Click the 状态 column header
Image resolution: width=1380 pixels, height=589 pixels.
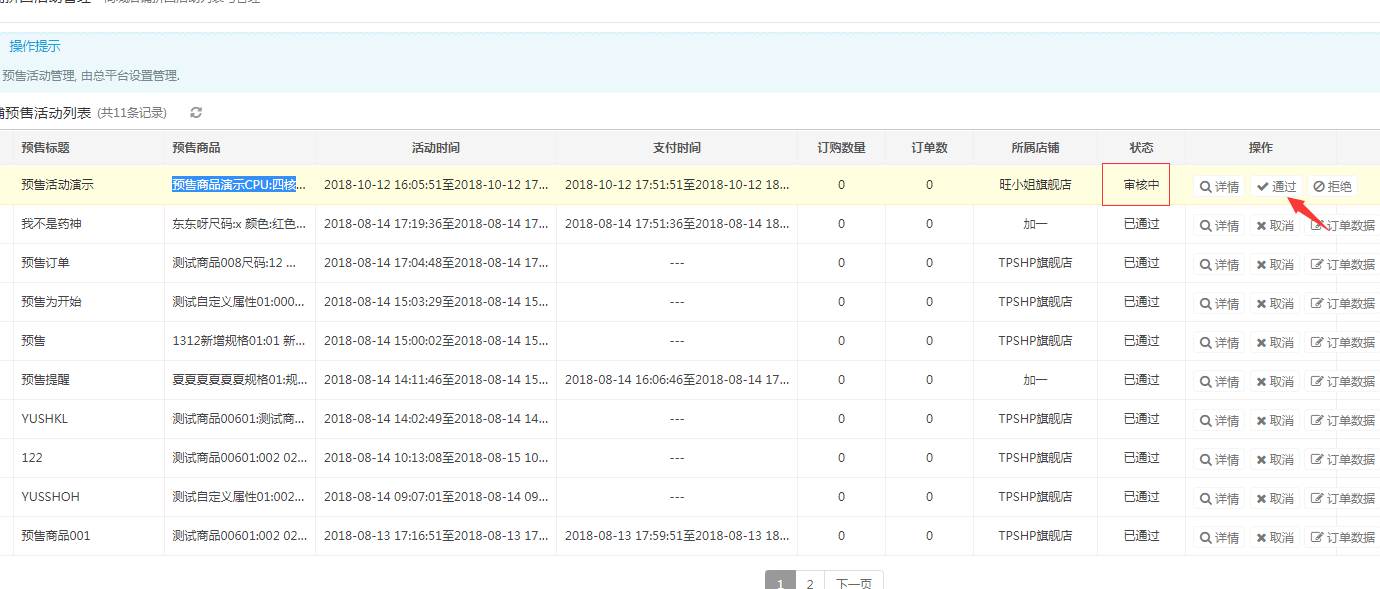1141,148
